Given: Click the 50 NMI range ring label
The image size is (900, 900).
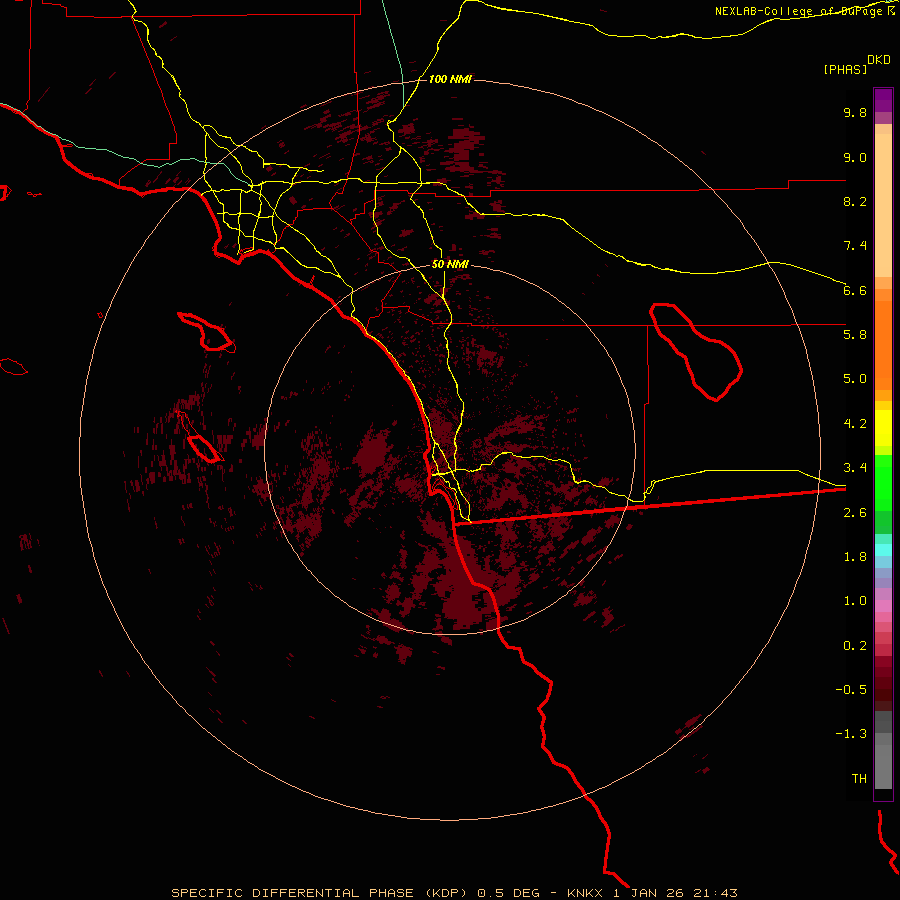Looking at the screenshot, I should pos(450,264).
